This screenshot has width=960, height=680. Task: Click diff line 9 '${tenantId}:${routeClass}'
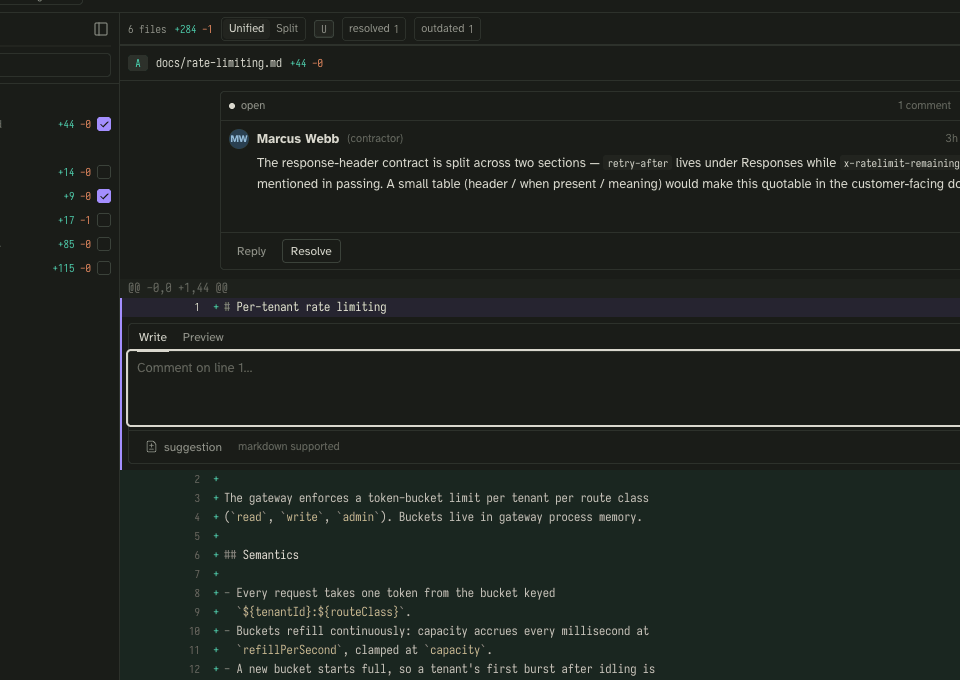click(540, 612)
